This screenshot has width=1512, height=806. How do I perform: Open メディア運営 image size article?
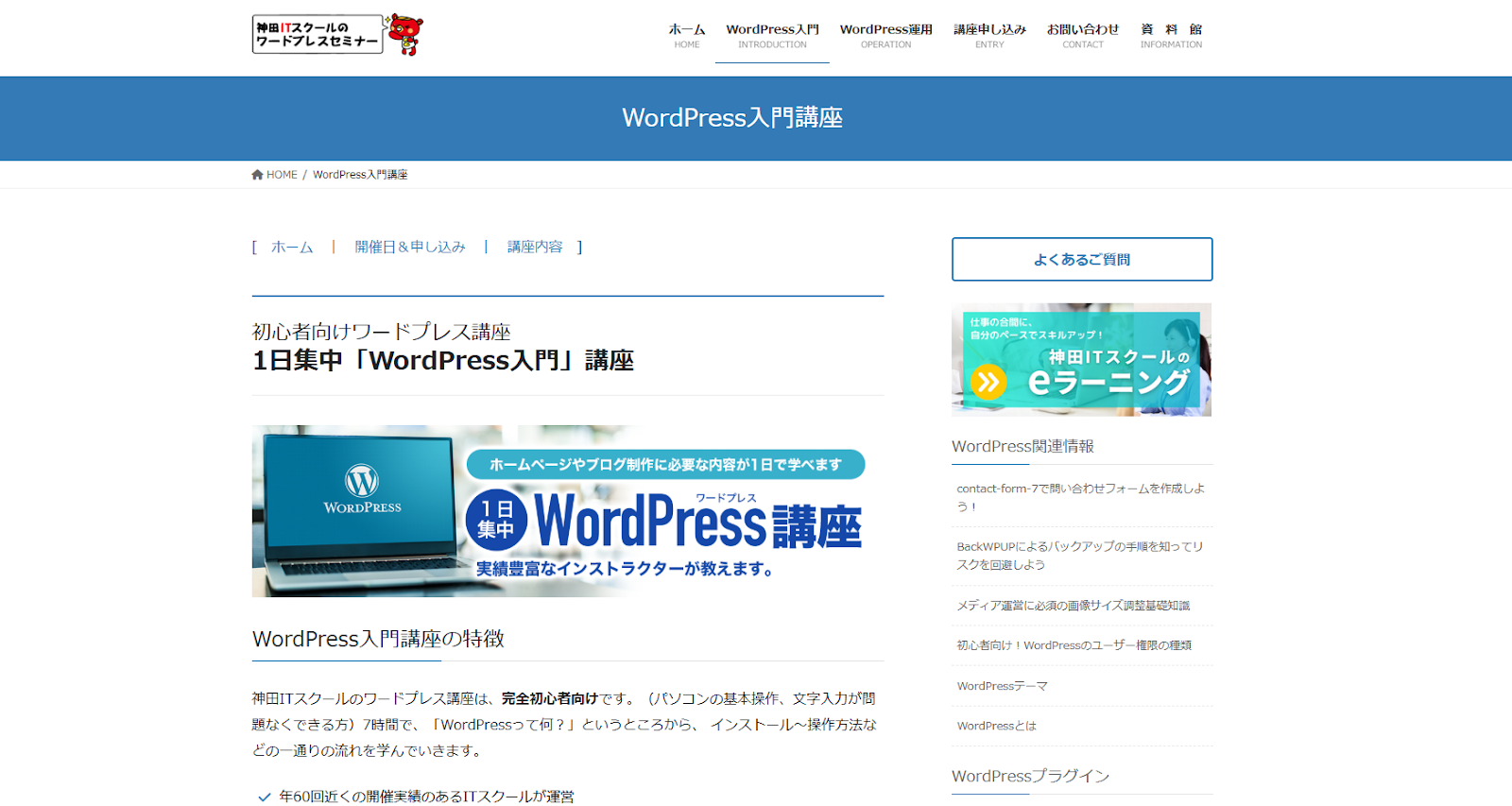(1073, 606)
